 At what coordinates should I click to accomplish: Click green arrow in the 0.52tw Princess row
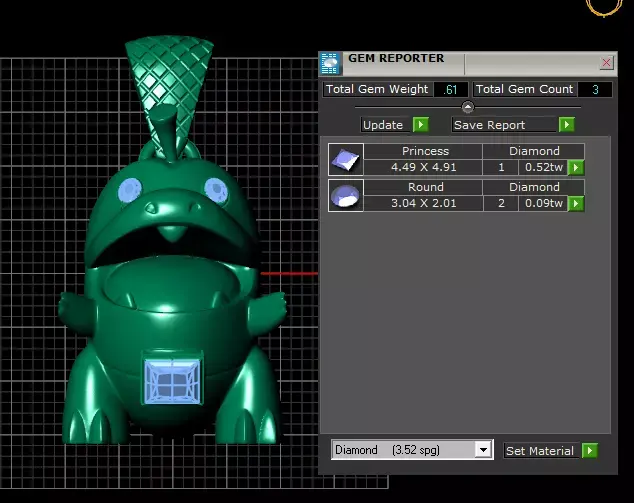coord(576,167)
